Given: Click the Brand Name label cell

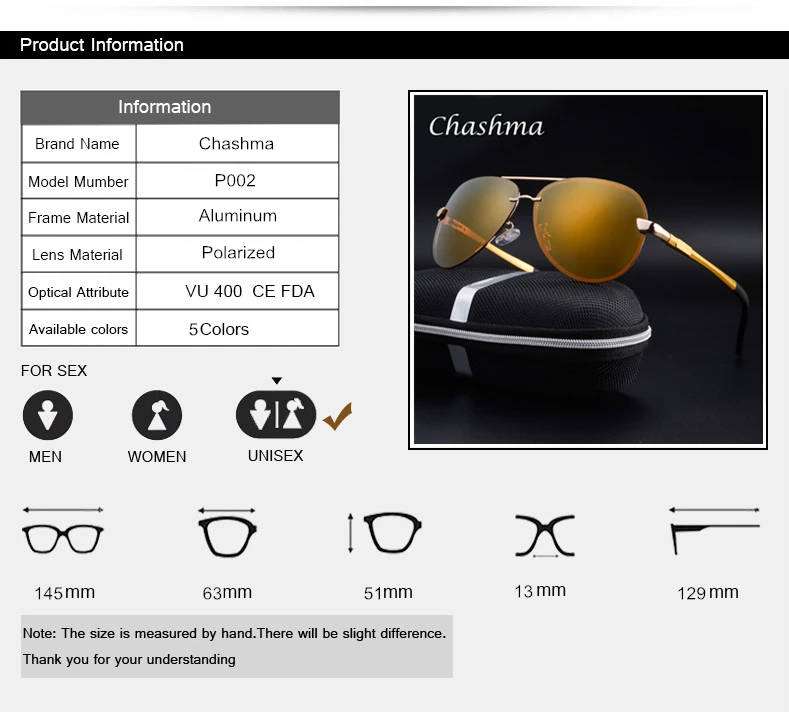Looking at the screenshot, I should [x=78, y=143].
